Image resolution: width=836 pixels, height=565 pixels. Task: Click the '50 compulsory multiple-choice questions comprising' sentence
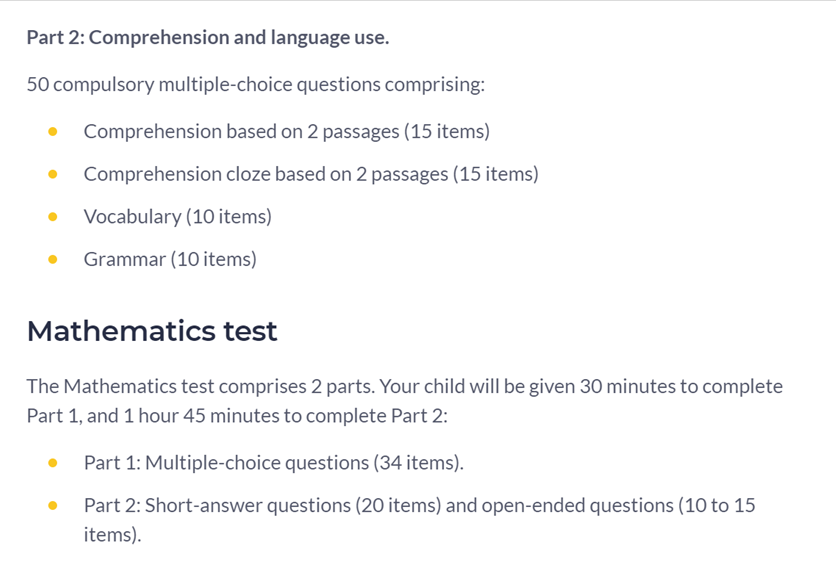coord(256,85)
